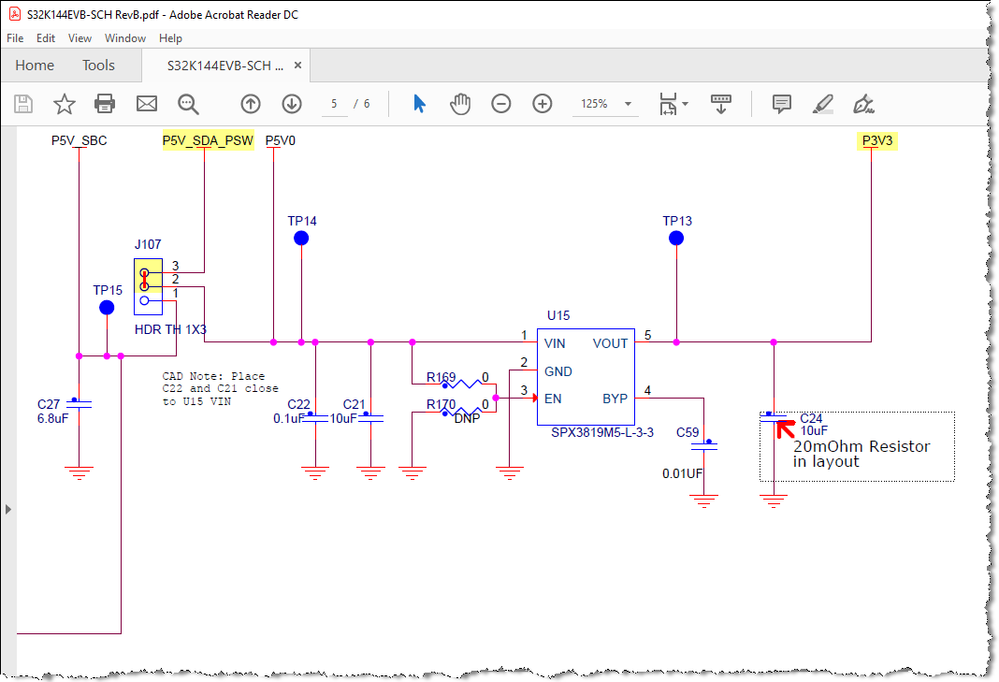Zoom out of the page
This screenshot has height=682, width=999.
tap(500, 103)
